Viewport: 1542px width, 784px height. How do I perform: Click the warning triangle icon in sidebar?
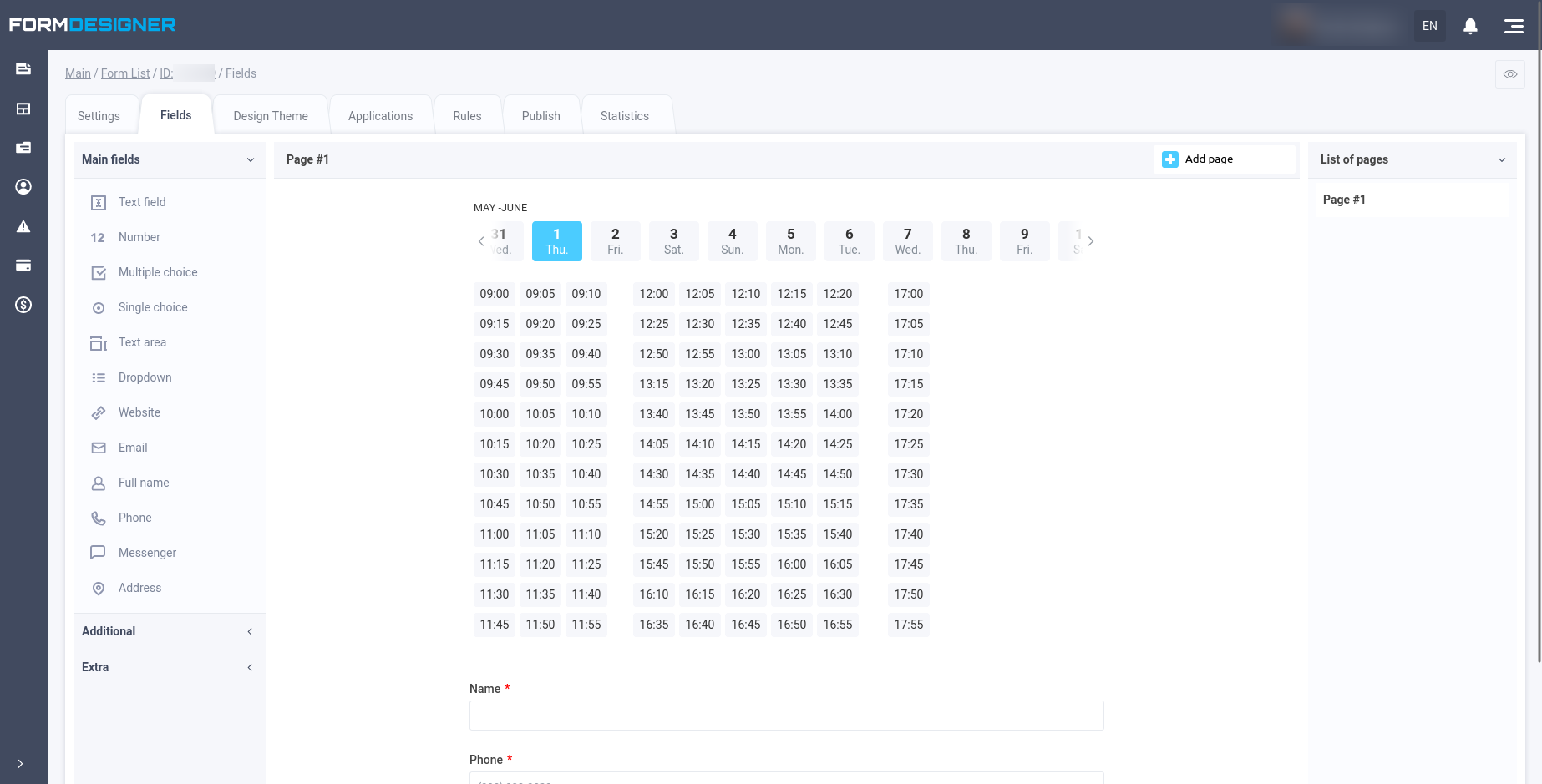[23, 226]
